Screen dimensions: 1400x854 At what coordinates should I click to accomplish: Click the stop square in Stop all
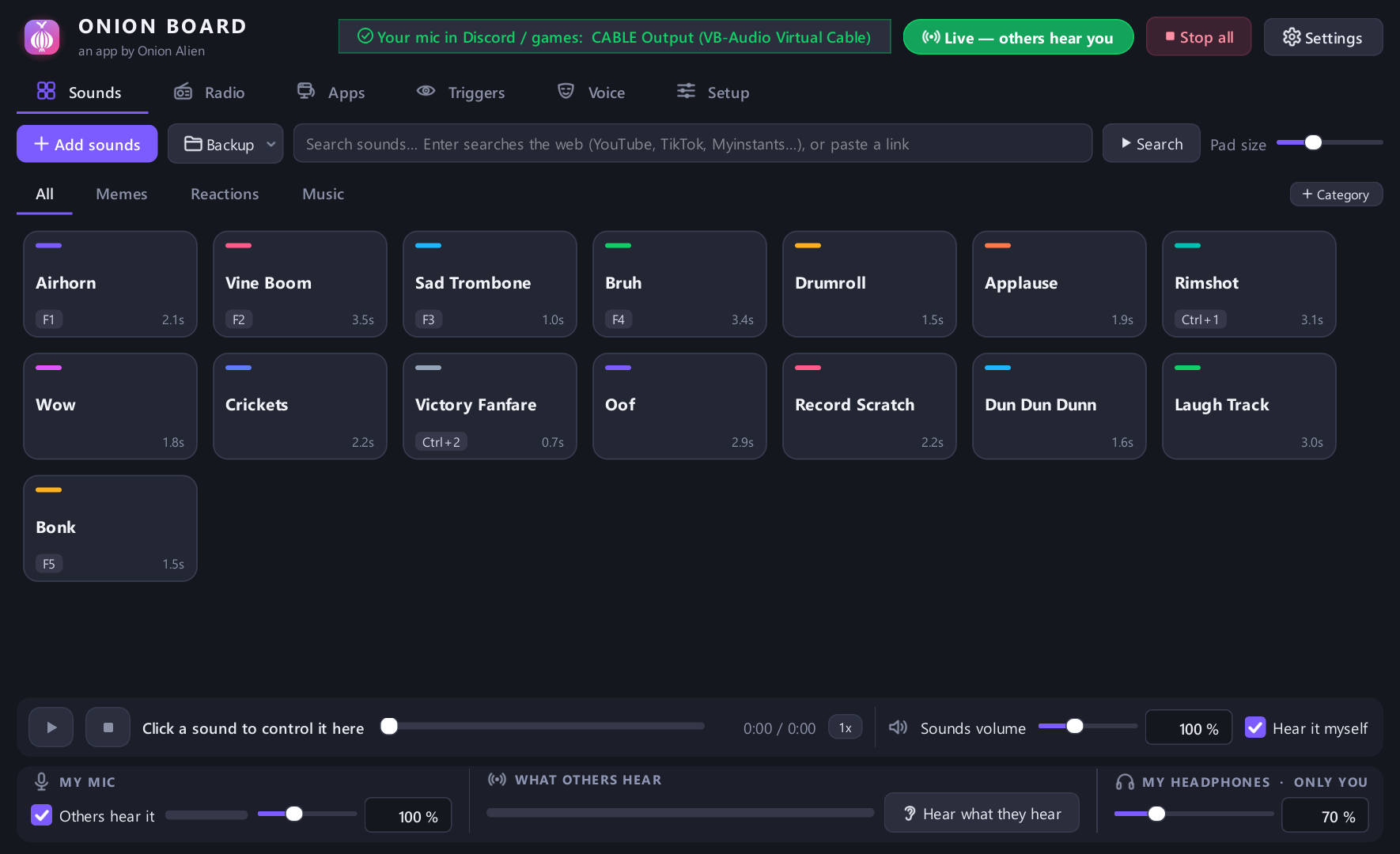click(1170, 36)
